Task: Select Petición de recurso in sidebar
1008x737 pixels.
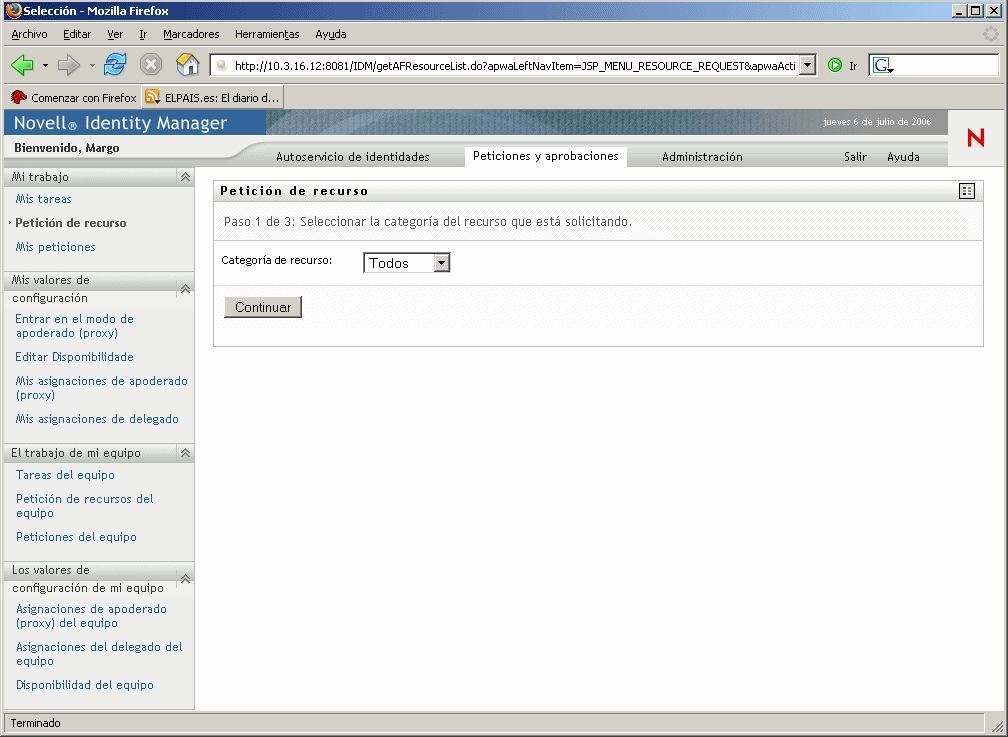Action: (x=71, y=223)
